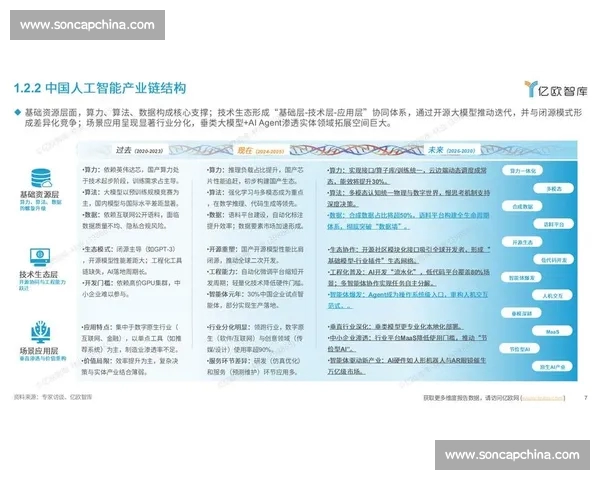Select the MaaS pill label
This screenshot has width=600, height=480.
(552, 331)
